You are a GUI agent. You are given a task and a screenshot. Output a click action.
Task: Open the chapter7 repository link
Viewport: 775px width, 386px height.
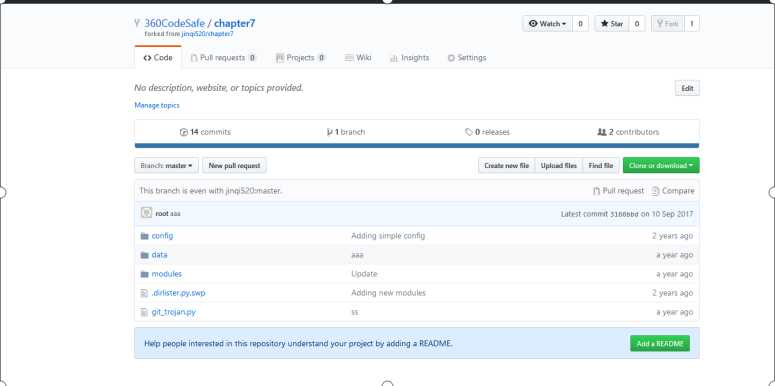point(235,23)
